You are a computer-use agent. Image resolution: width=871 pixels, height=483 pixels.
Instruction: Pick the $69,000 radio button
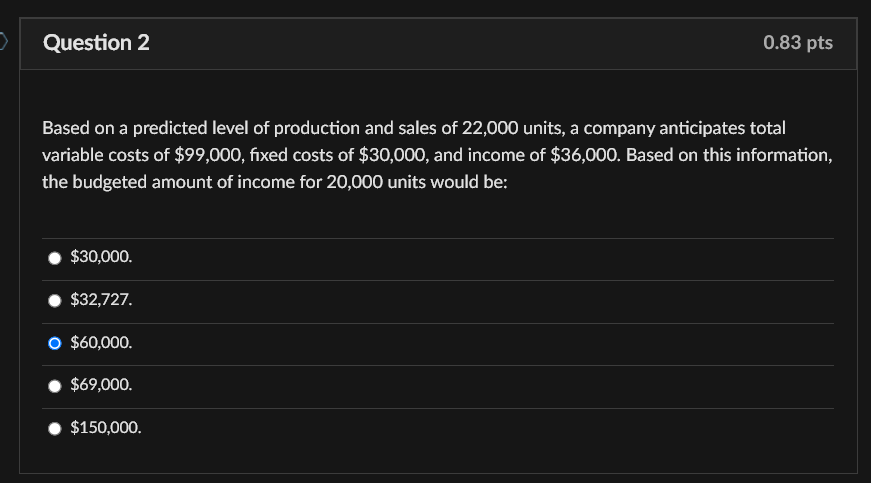pyautogui.click(x=54, y=386)
